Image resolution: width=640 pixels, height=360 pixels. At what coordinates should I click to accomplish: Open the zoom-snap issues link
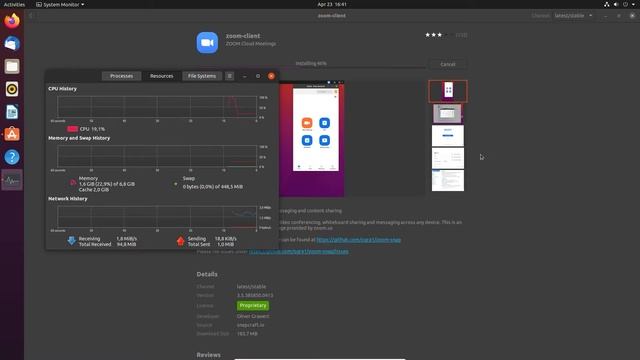[299, 251]
